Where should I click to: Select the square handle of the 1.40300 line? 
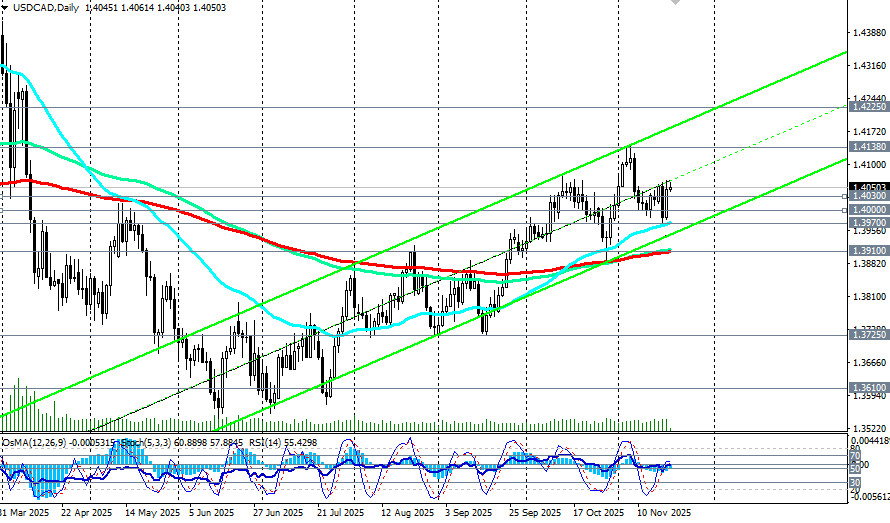pos(845,196)
